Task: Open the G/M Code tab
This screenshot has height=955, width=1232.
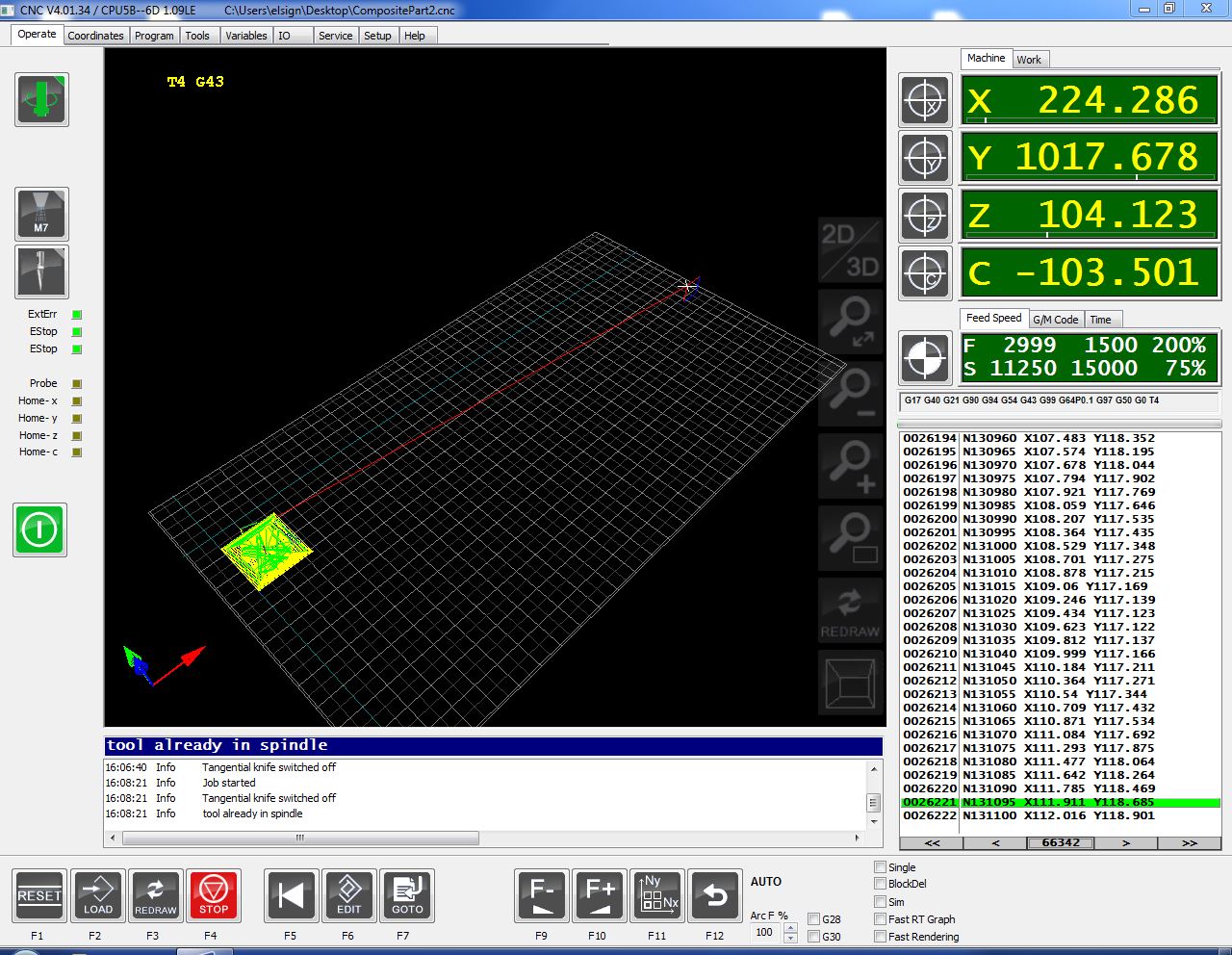Action: (x=1055, y=320)
